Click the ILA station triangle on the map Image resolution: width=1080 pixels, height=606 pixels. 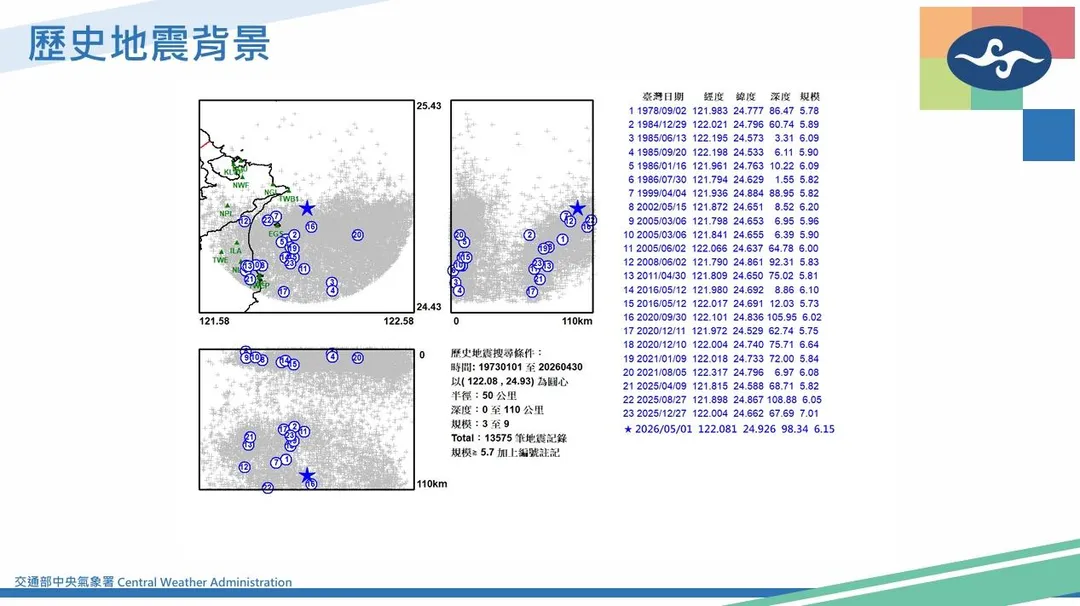(x=236, y=243)
